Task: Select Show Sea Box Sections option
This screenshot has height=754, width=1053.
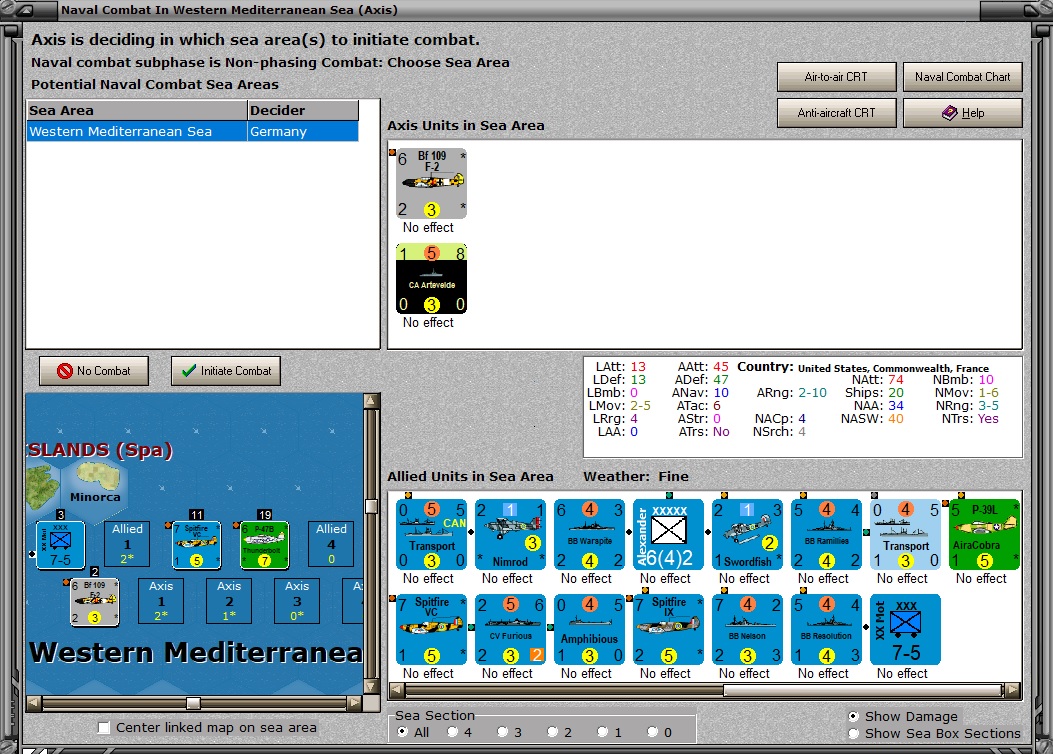Action: [x=854, y=734]
